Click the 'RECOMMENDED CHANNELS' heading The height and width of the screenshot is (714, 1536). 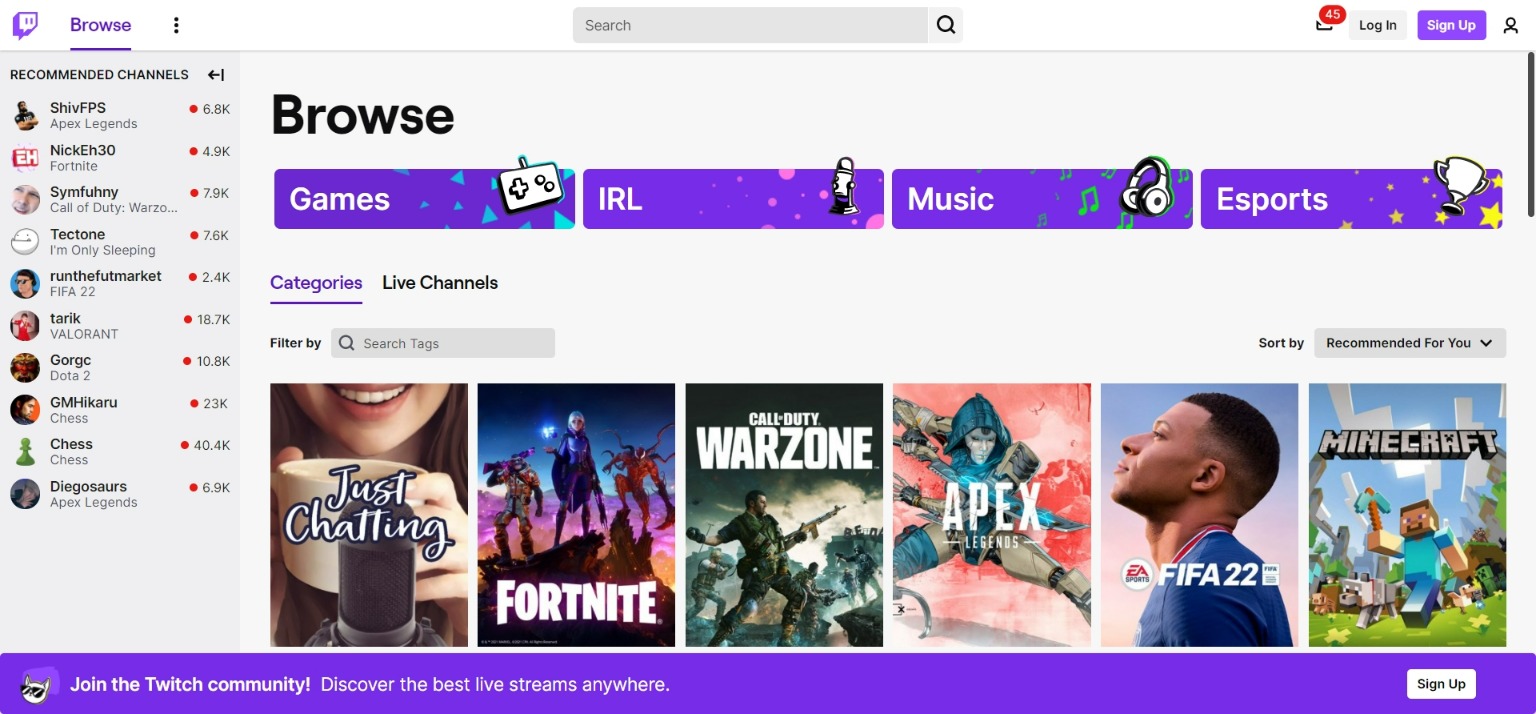click(x=99, y=75)
